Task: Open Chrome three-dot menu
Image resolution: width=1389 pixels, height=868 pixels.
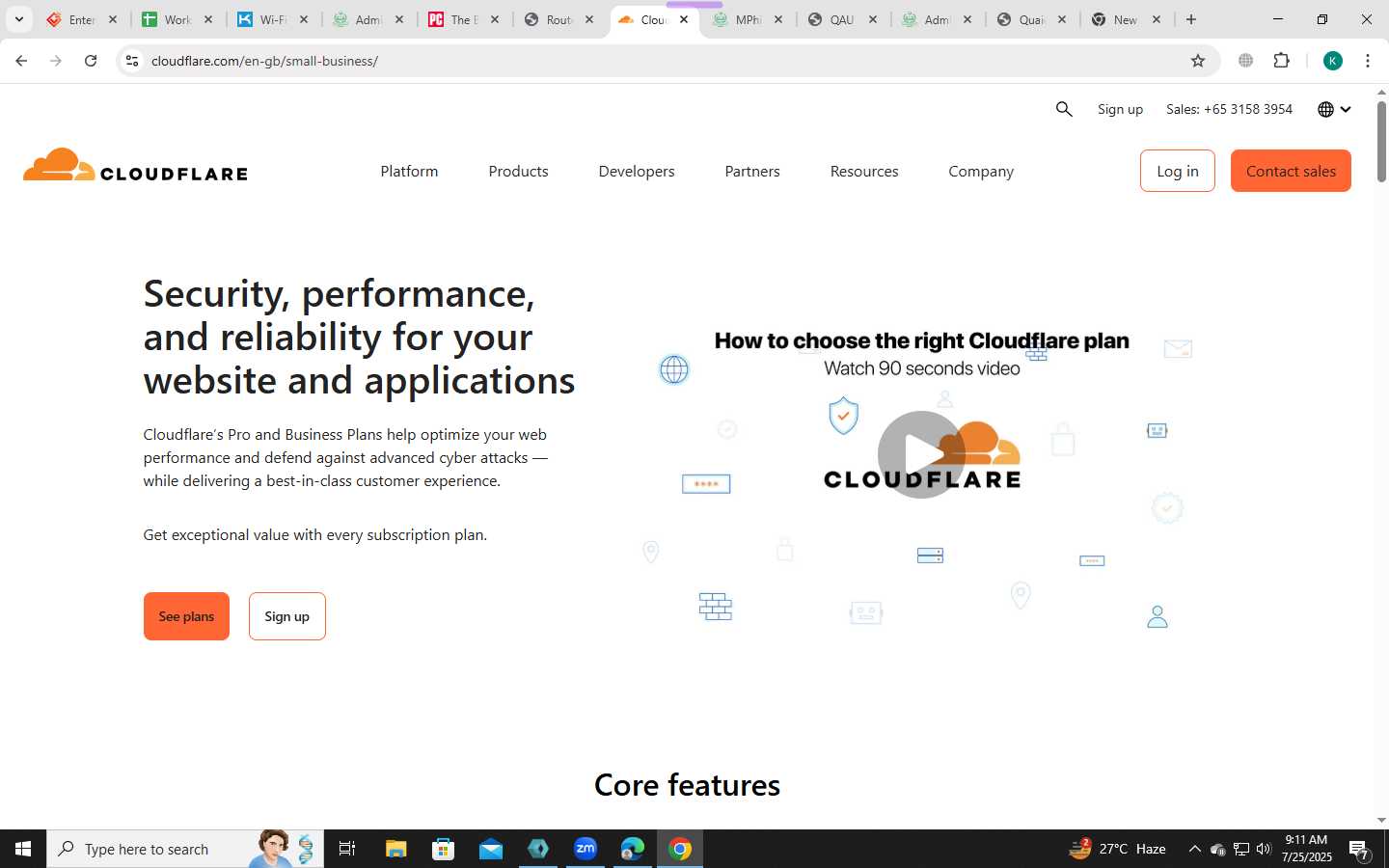Action: click(x=1368, y=61)
